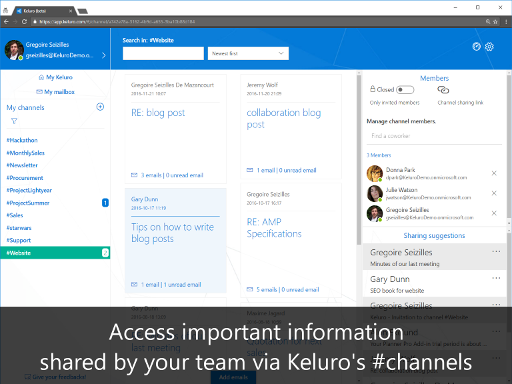Select Gary Dunn SEO book suggestion
This screenshot has width=512, height=384.
pos(434,283)
